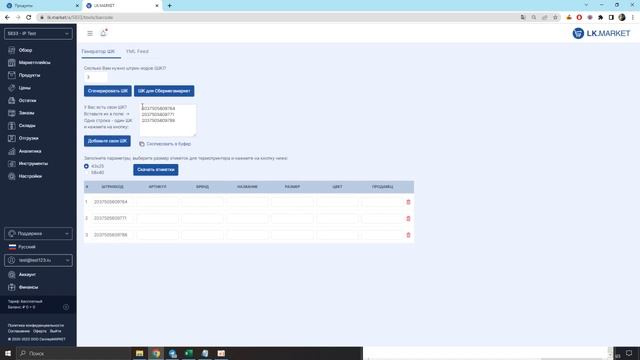The image size is (640, 360).
Task: Open Excel from the Windows taskbar
Action: pos(189,353)
